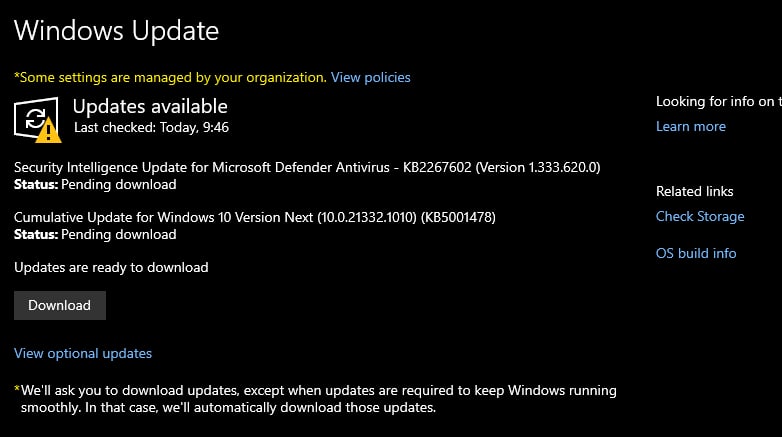Open the OS build info link
The width and height of the screenshot is (782, 437).
point(696,253)
